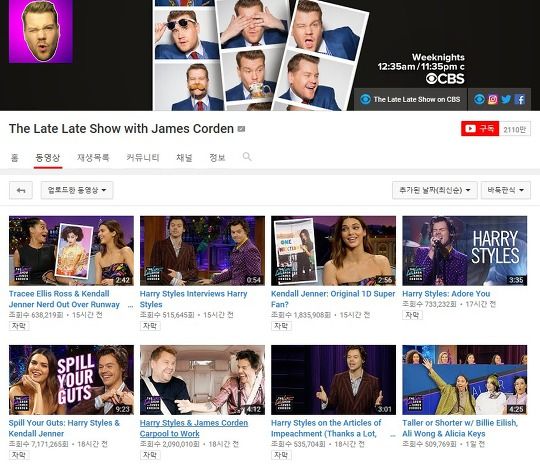Open Taller or Shorter video thumbnail

pyautogui.click(x=465, y=380)
